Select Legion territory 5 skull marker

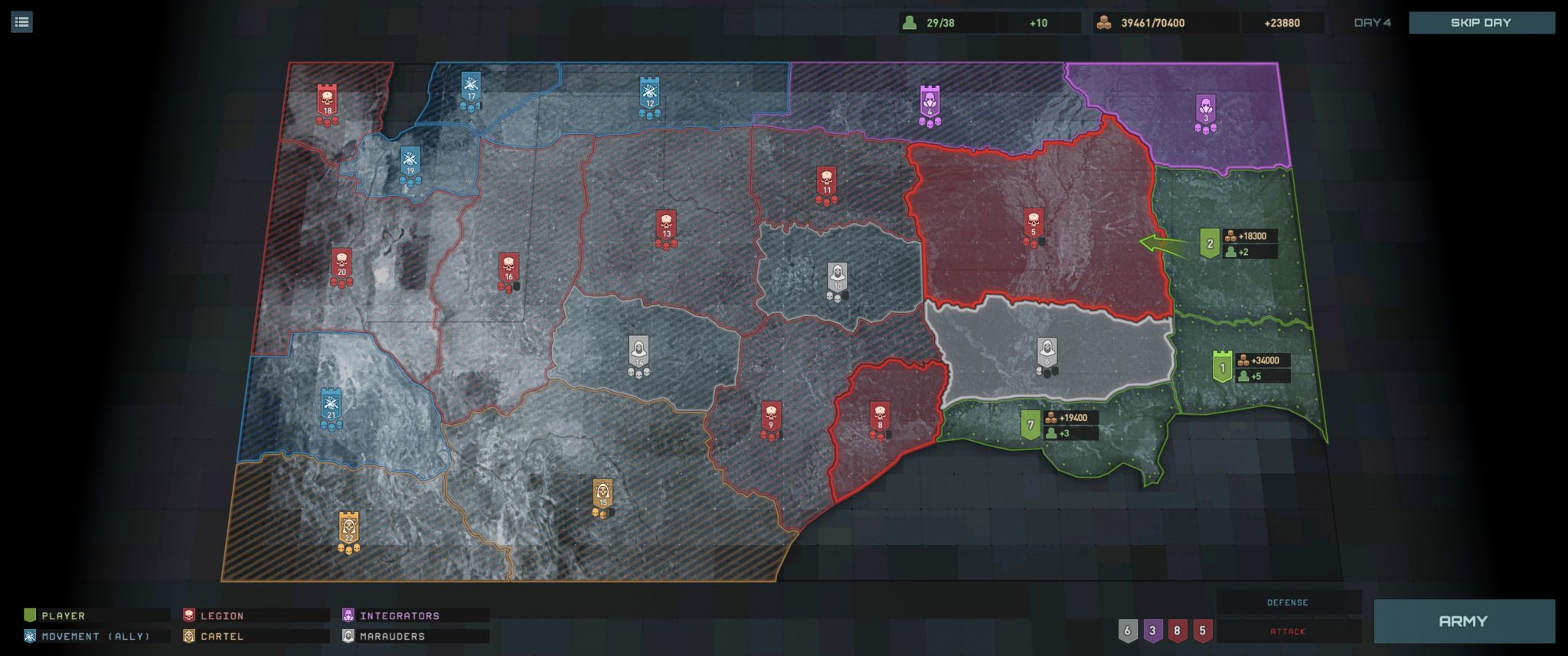click(x=1034, y=224)
